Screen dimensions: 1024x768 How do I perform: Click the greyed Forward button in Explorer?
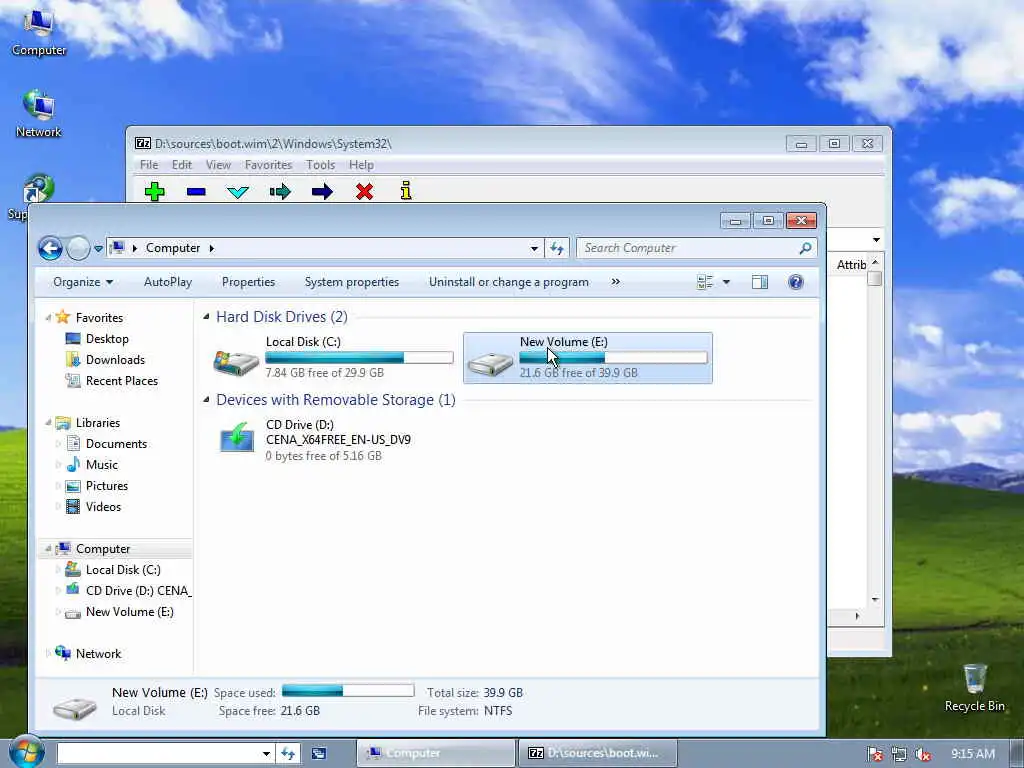tap(78, 248)
